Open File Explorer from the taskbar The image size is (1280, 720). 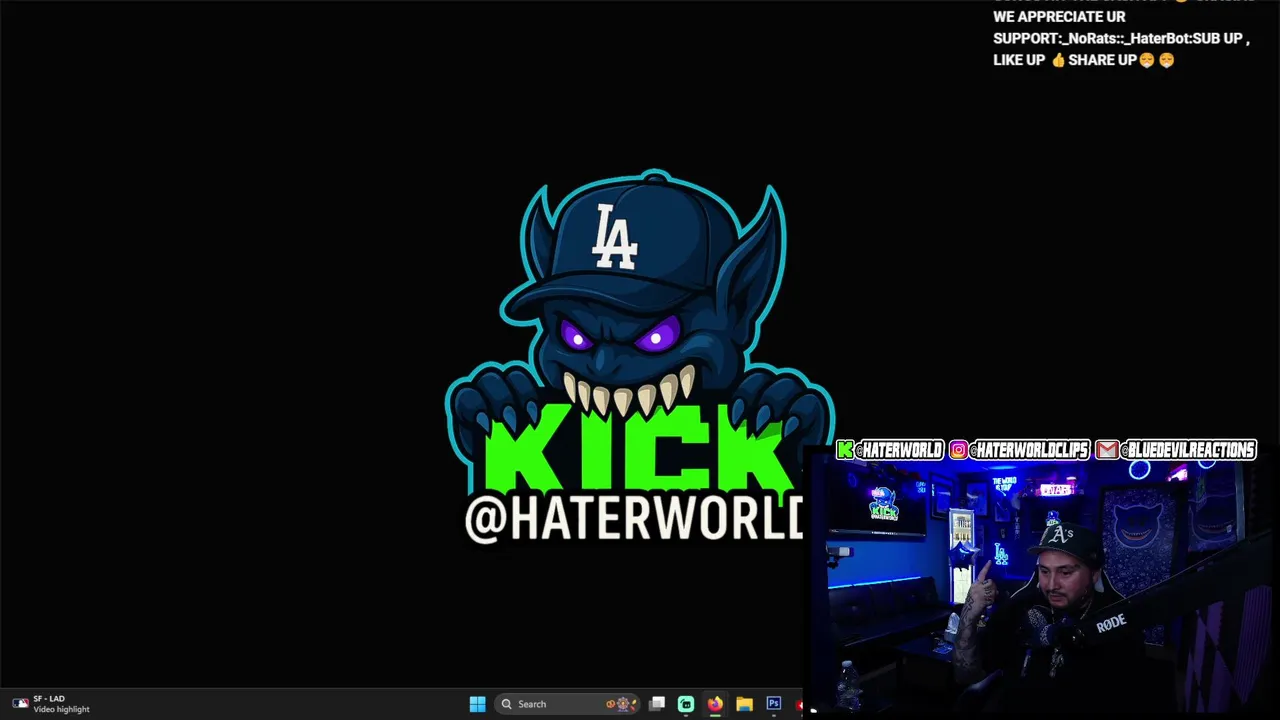pos(744,704)
